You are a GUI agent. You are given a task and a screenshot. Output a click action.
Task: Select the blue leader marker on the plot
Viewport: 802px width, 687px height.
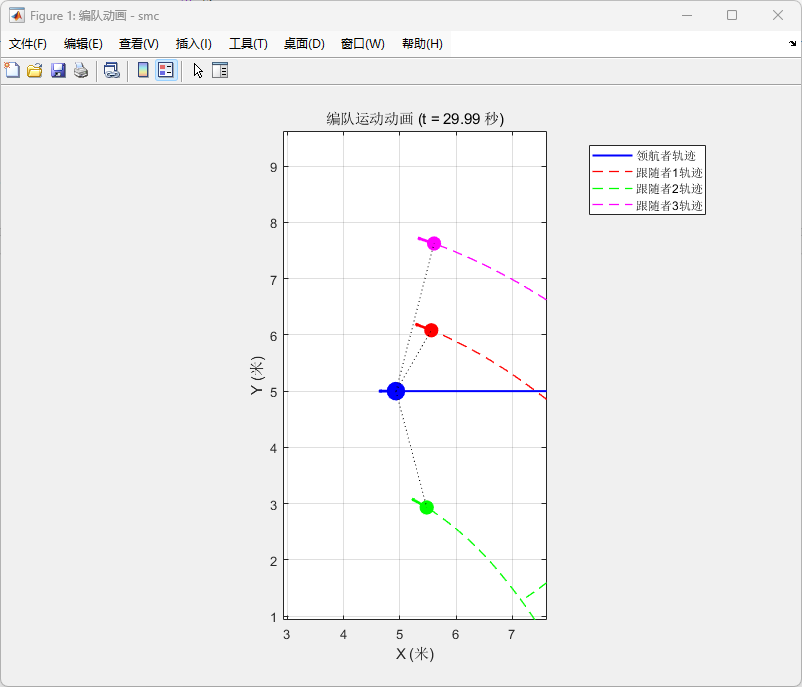click(396, 391)
